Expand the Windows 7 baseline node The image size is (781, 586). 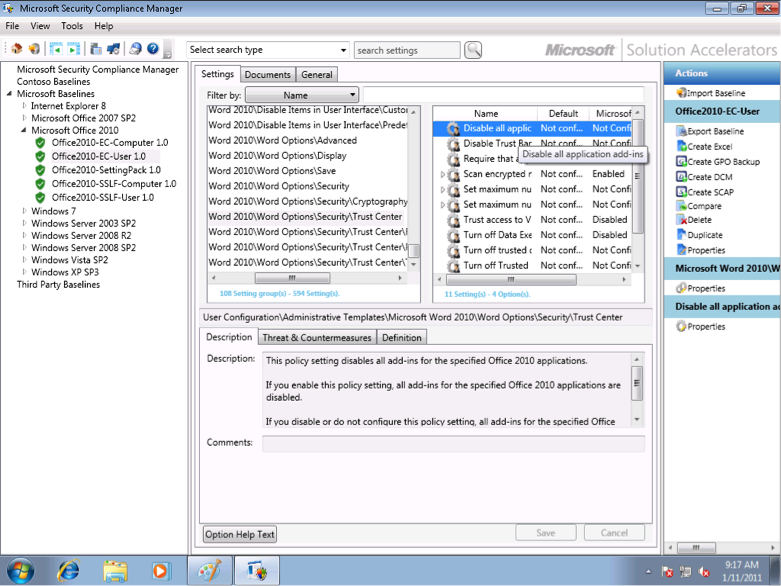tap(24, 211)
